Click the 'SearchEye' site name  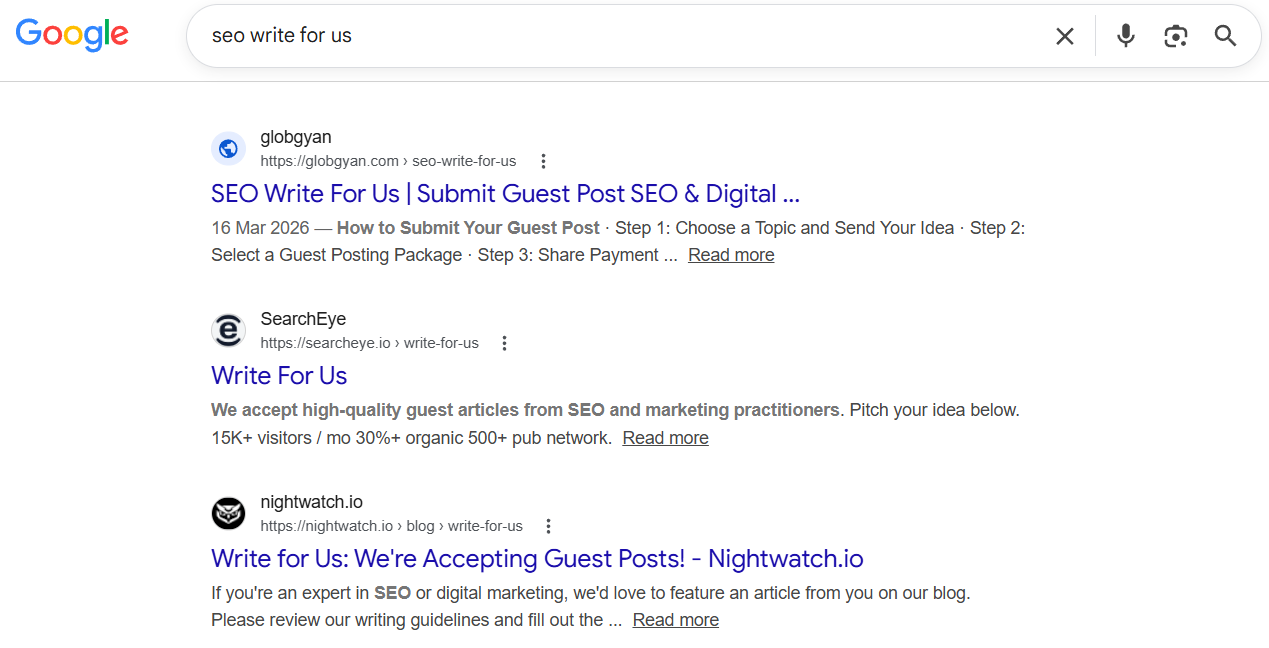pos(303,319)
